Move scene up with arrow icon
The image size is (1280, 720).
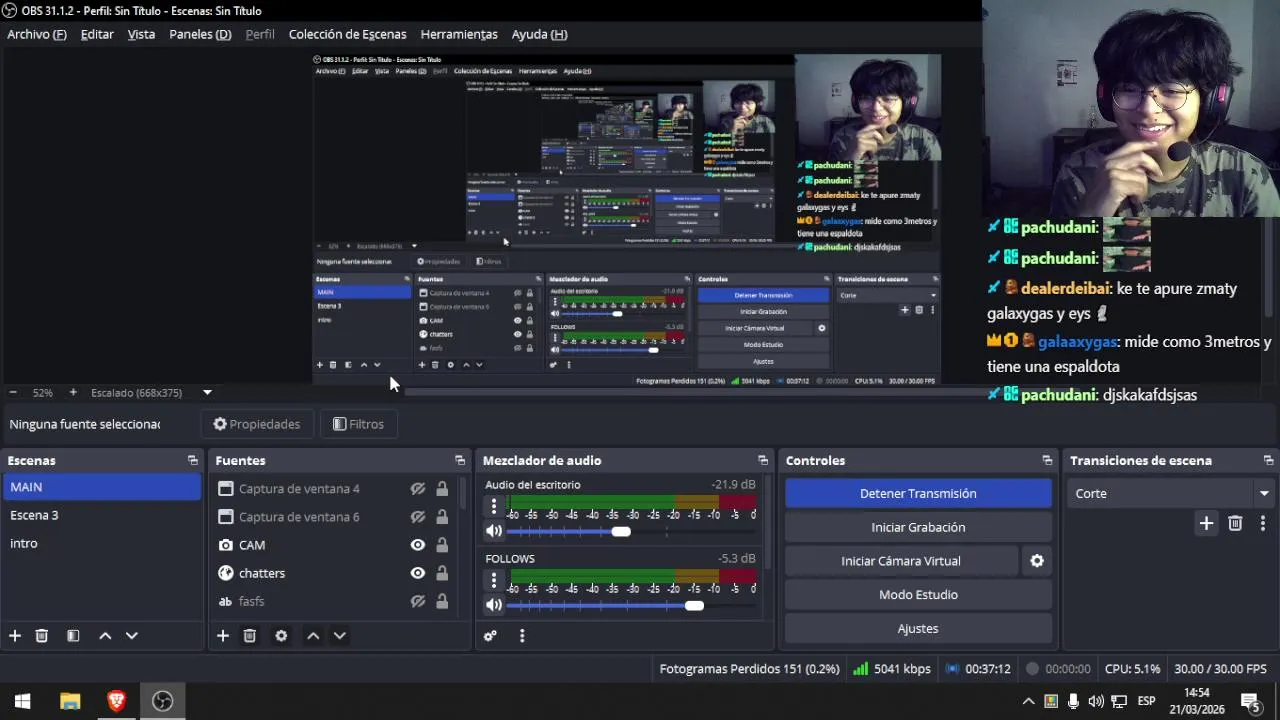pos(105,636)
